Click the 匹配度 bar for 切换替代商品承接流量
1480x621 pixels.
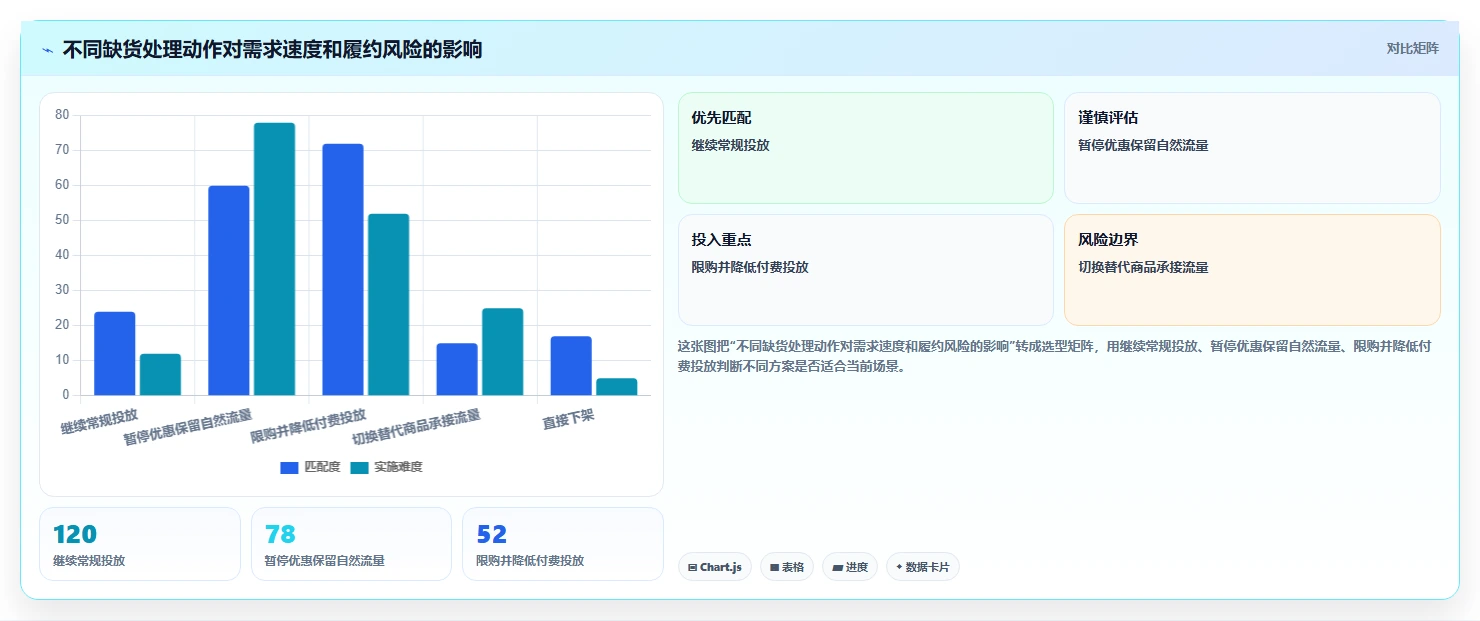point(457,370)
